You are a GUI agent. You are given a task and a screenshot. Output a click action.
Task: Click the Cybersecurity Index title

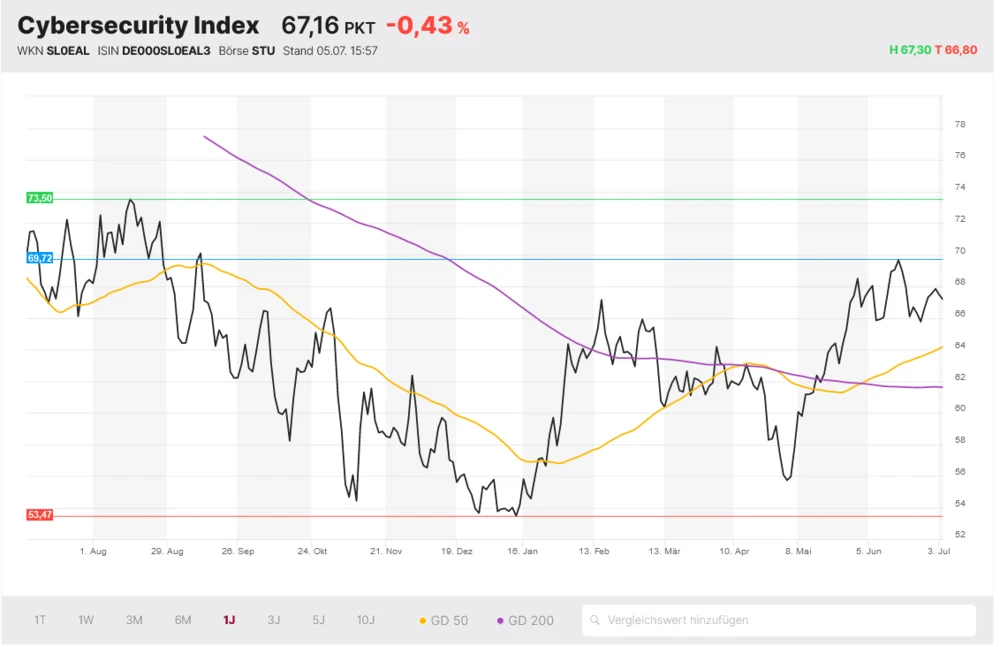[x=138, y=26]
